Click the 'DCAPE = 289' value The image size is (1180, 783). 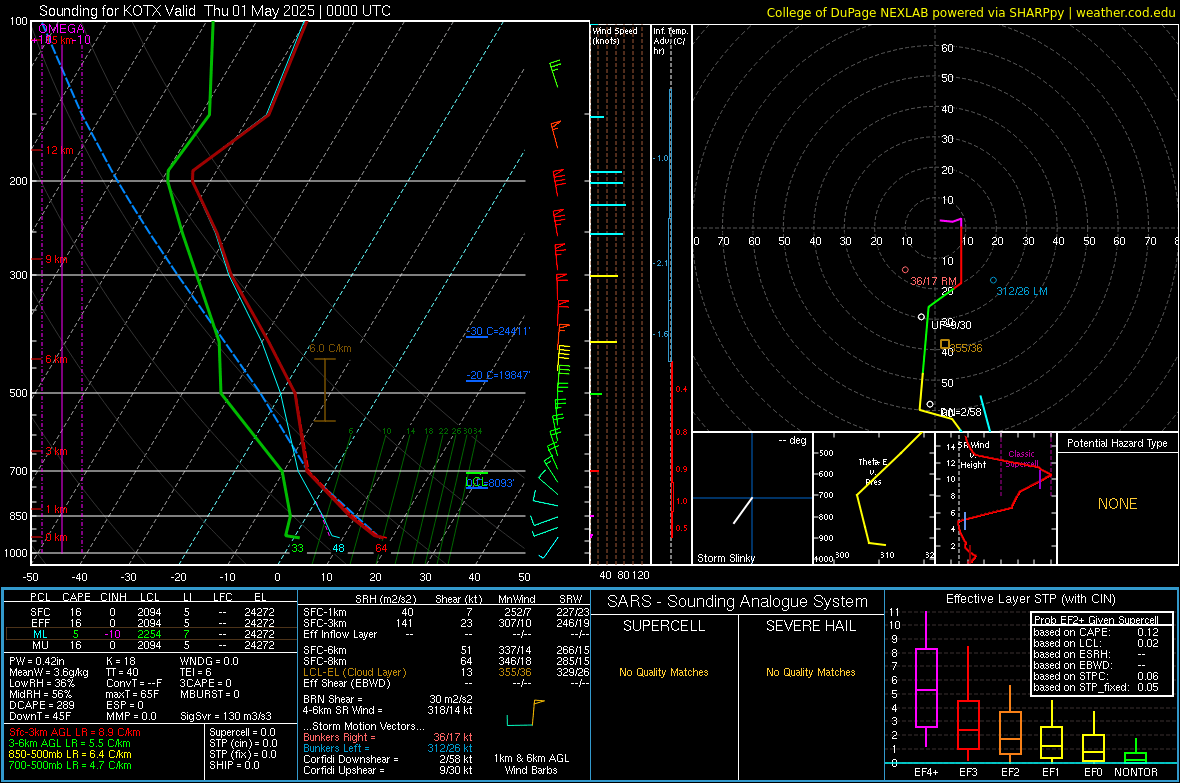coord(41,705)
